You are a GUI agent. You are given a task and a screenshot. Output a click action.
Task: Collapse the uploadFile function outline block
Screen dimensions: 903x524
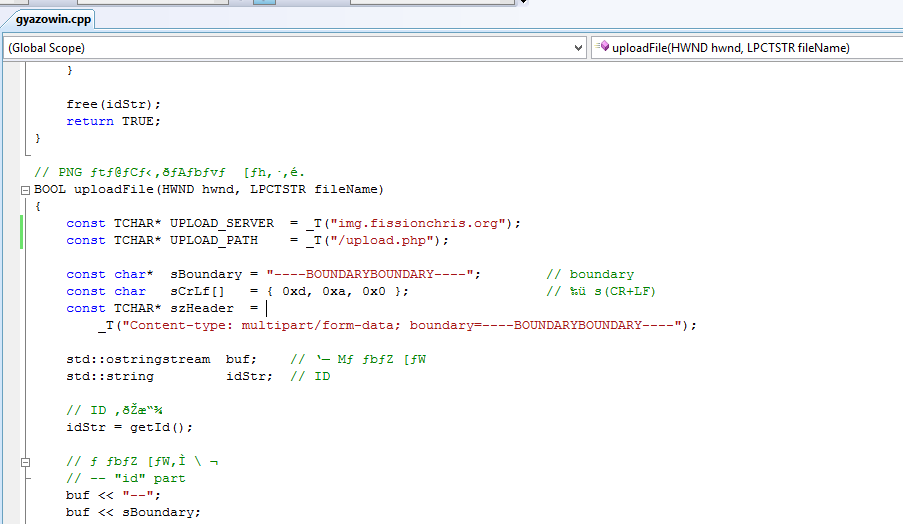pos(25,189)
